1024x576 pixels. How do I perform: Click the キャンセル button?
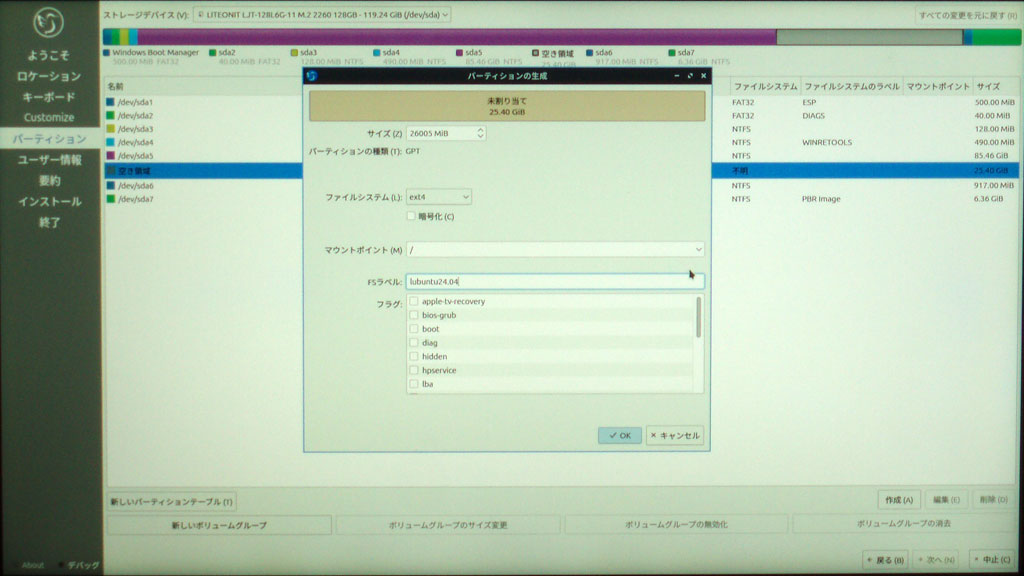(675, 435)
